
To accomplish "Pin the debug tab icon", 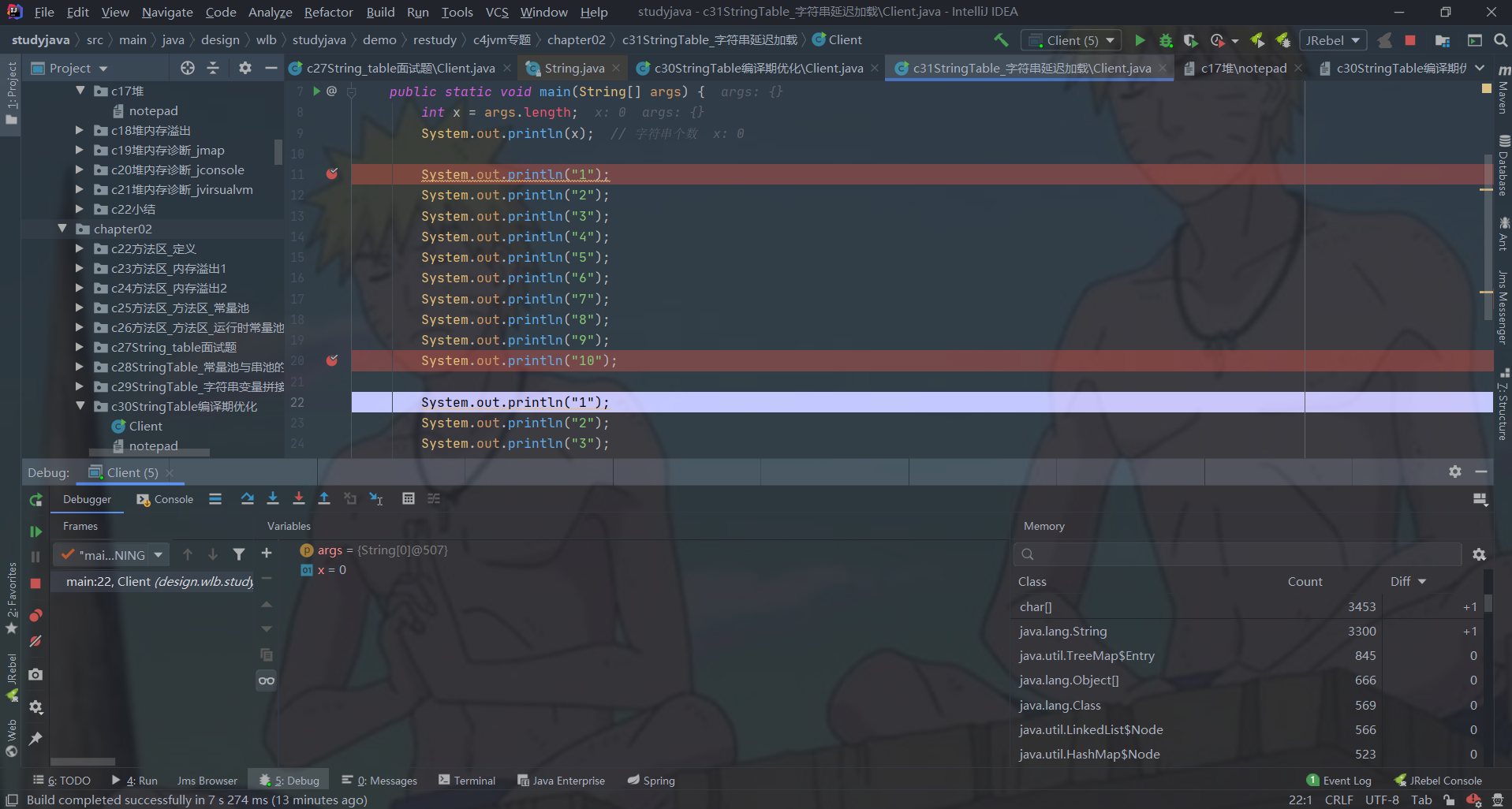I will coord(35,739).
